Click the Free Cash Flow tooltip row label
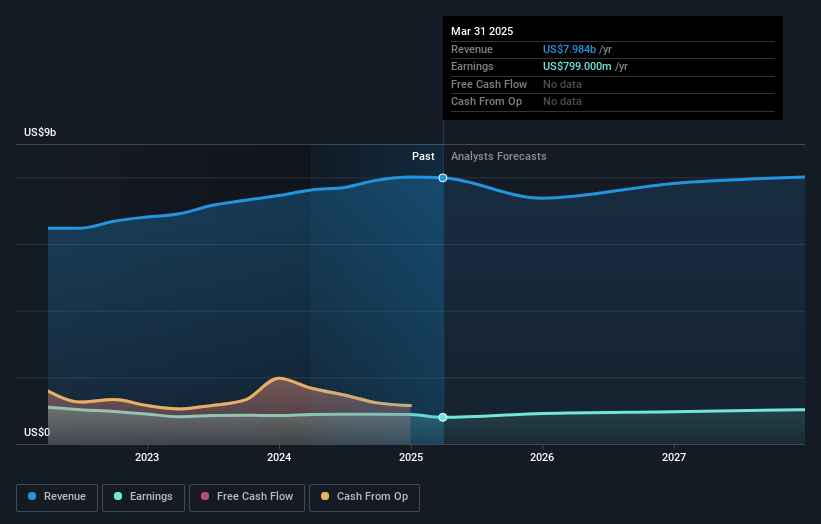Viewport: 821px width, 524px height. point(489,84)
